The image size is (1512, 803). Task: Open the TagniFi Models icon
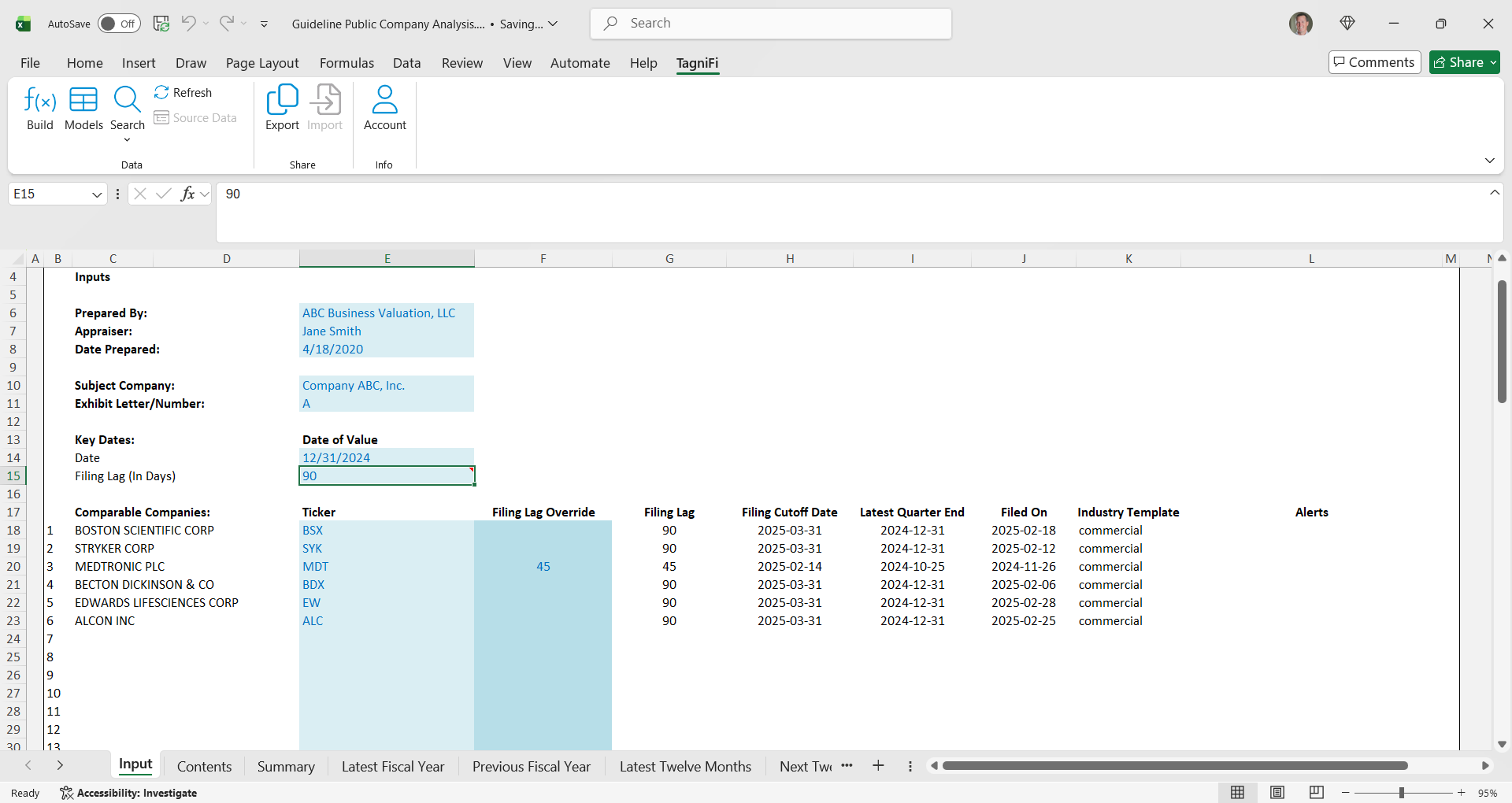click(x=83, y=108)
